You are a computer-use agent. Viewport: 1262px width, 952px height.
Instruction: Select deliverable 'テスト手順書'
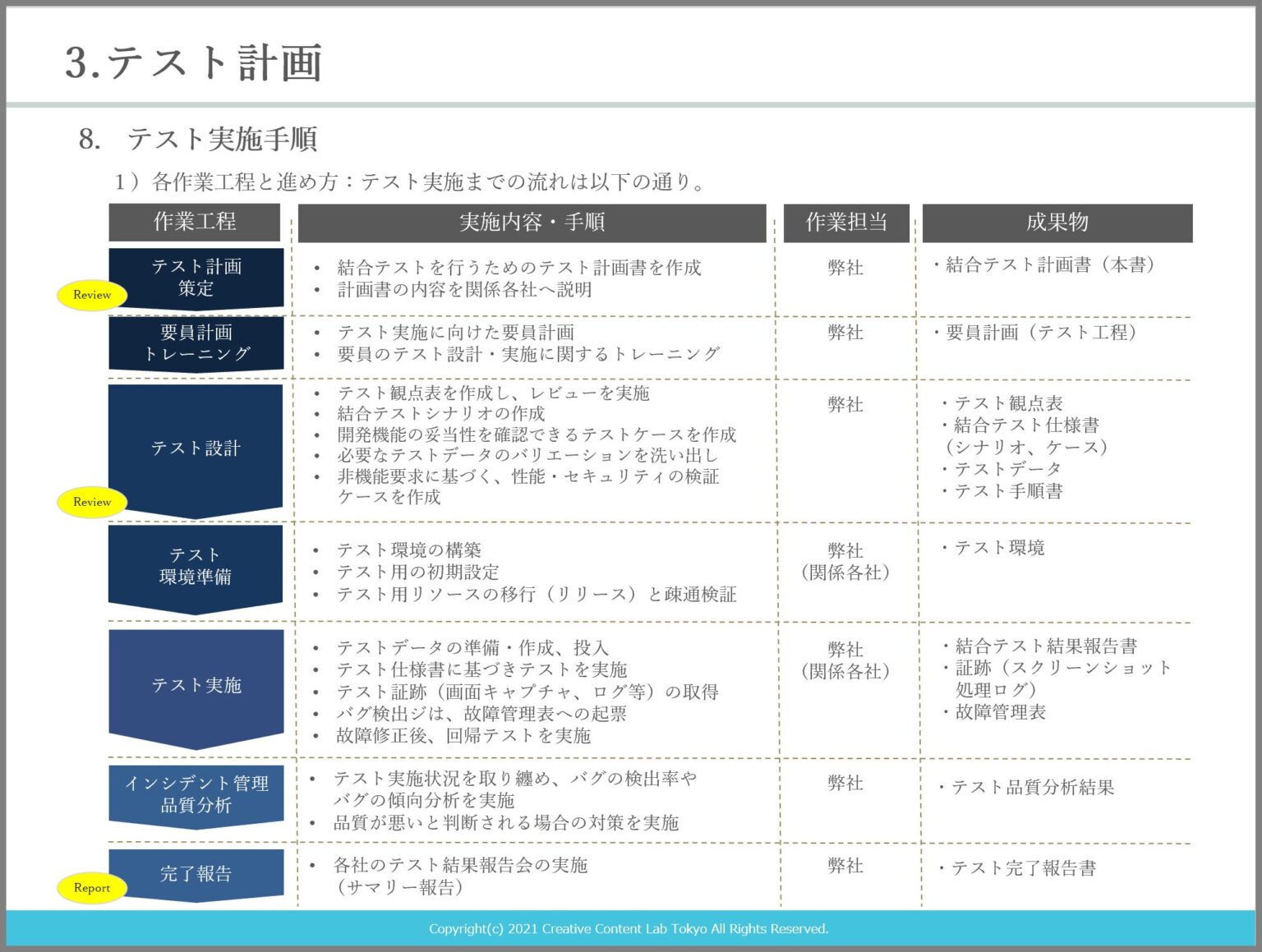(x=1003, y=491)
